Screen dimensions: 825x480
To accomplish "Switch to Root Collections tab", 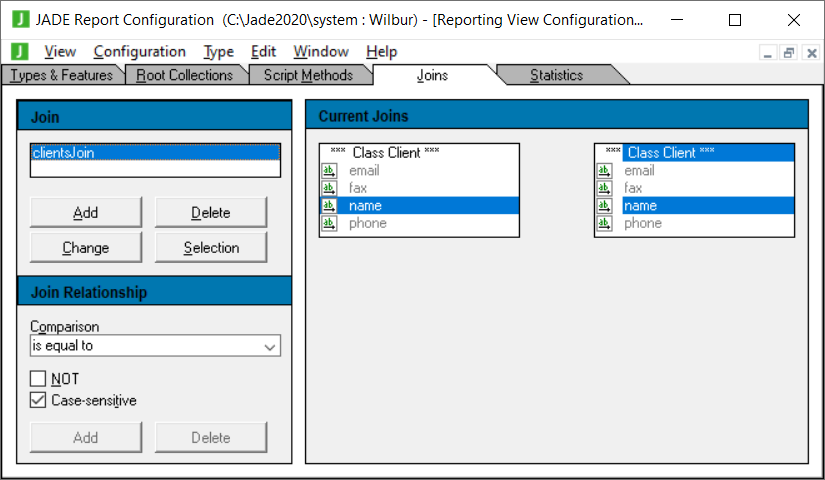I will pos(184,75).
